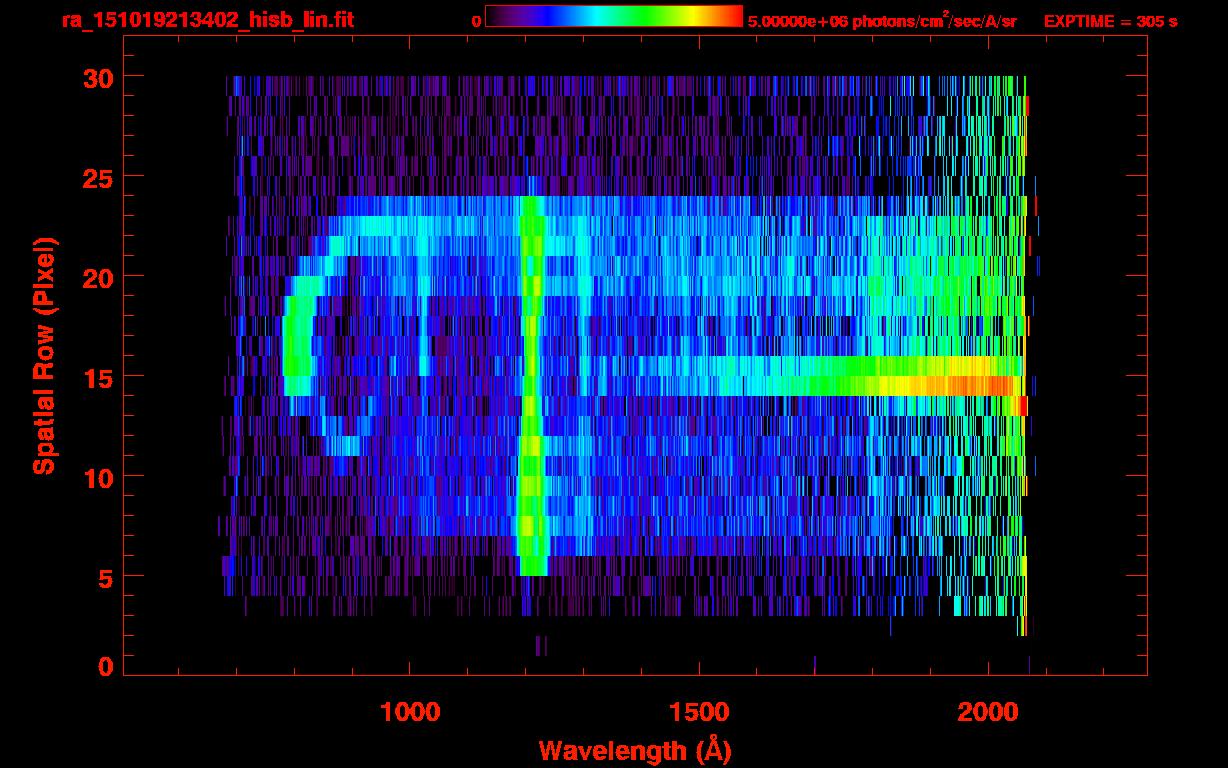The height and width of the screenshot is (768, 1228).
Task: Click the rainbow color scale bar
Action: pyautogui.click(x=614, y=16)
